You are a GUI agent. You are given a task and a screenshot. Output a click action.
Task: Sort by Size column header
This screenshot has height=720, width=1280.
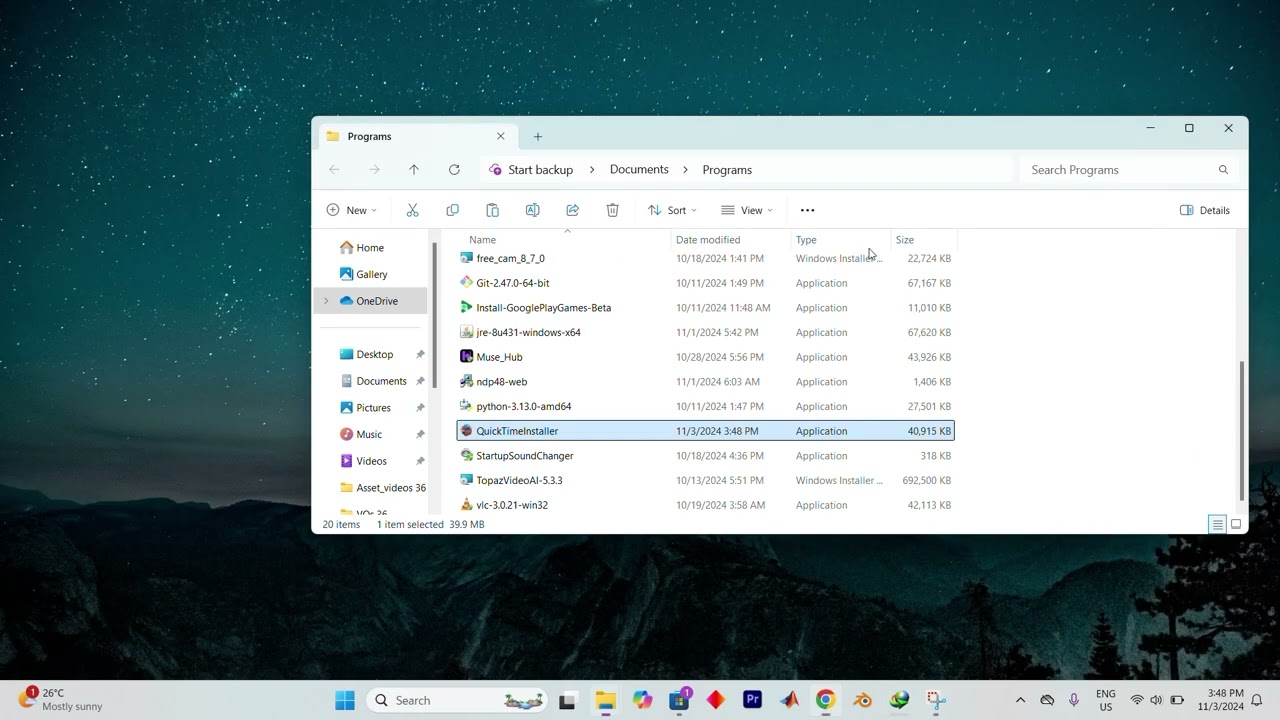(x=924, y=240)
